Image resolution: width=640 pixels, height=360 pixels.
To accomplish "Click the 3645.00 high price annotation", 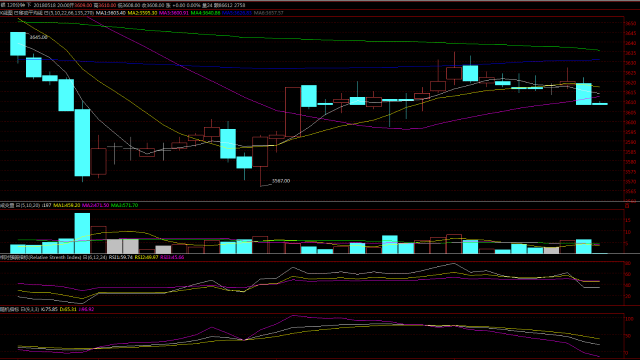I will [38, 37].
